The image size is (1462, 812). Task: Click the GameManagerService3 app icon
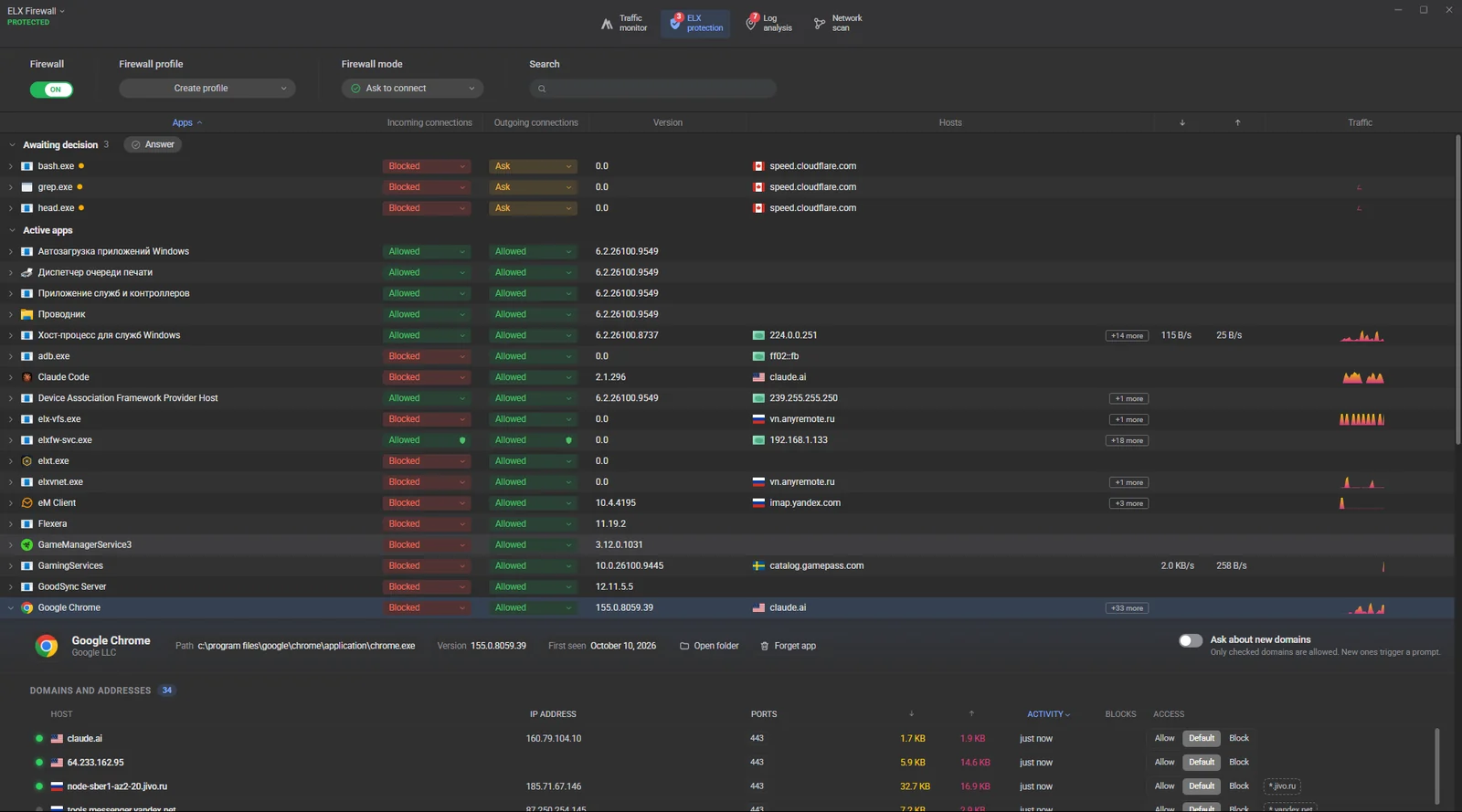(x=26, y=545)
